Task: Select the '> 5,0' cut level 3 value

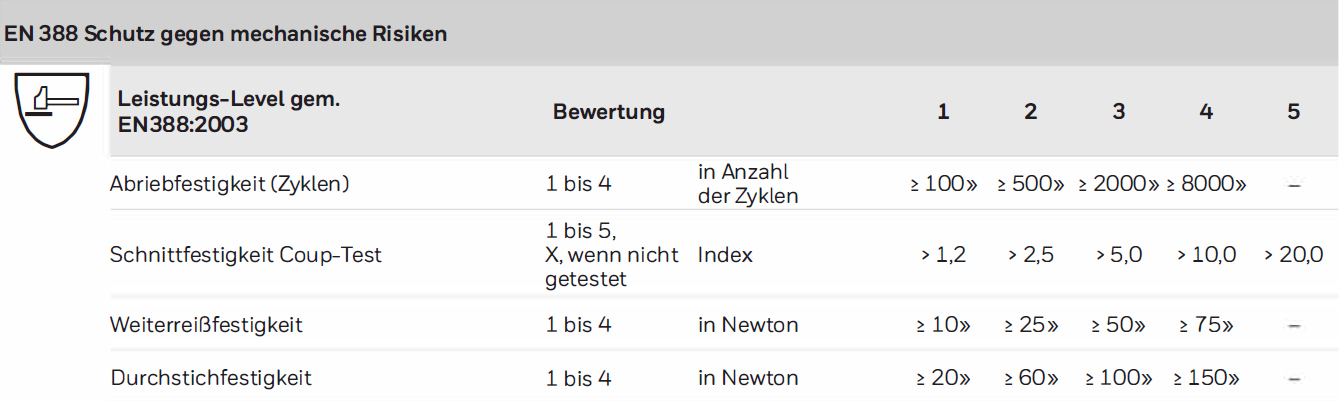Action: 1118,255
